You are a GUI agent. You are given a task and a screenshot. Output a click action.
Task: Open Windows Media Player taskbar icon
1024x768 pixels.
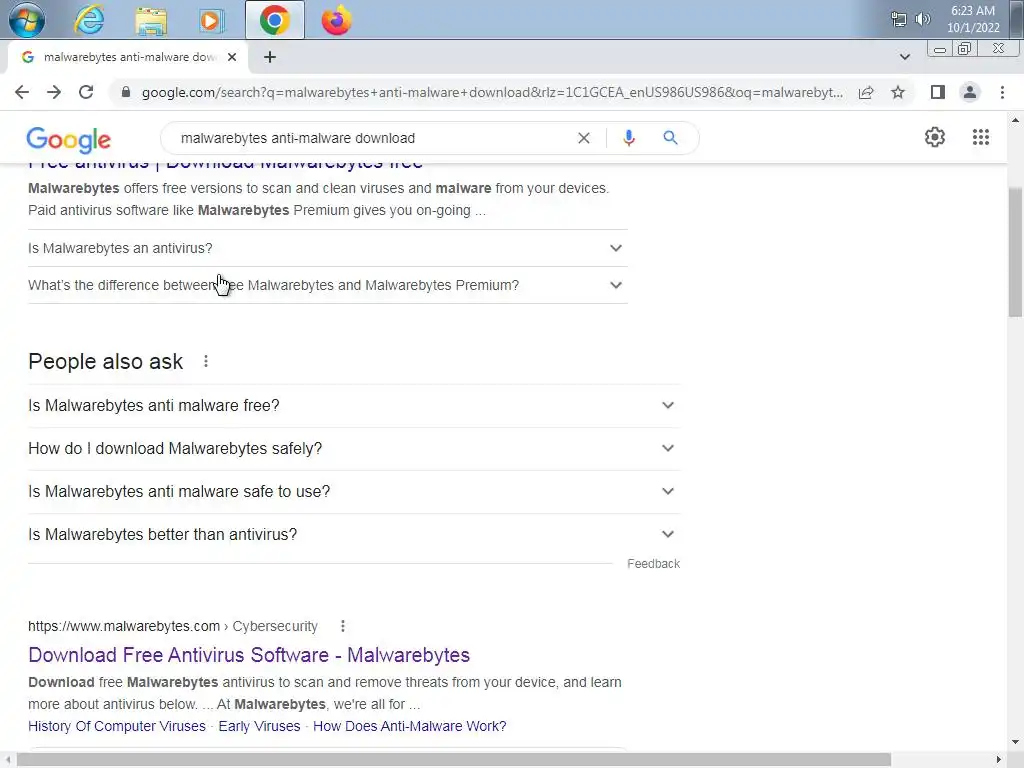210,20
